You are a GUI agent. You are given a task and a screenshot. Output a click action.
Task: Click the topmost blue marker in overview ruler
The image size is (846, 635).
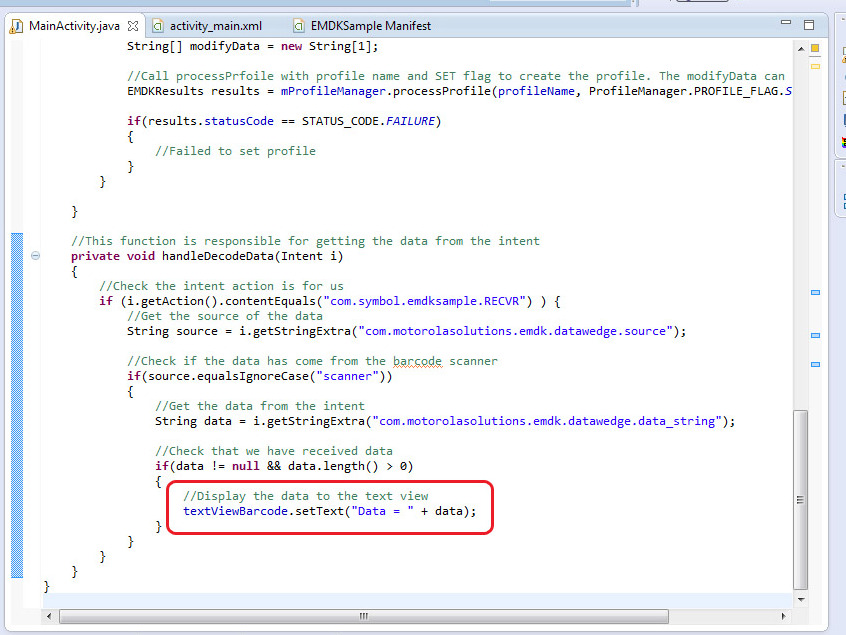tap(815, 292)
